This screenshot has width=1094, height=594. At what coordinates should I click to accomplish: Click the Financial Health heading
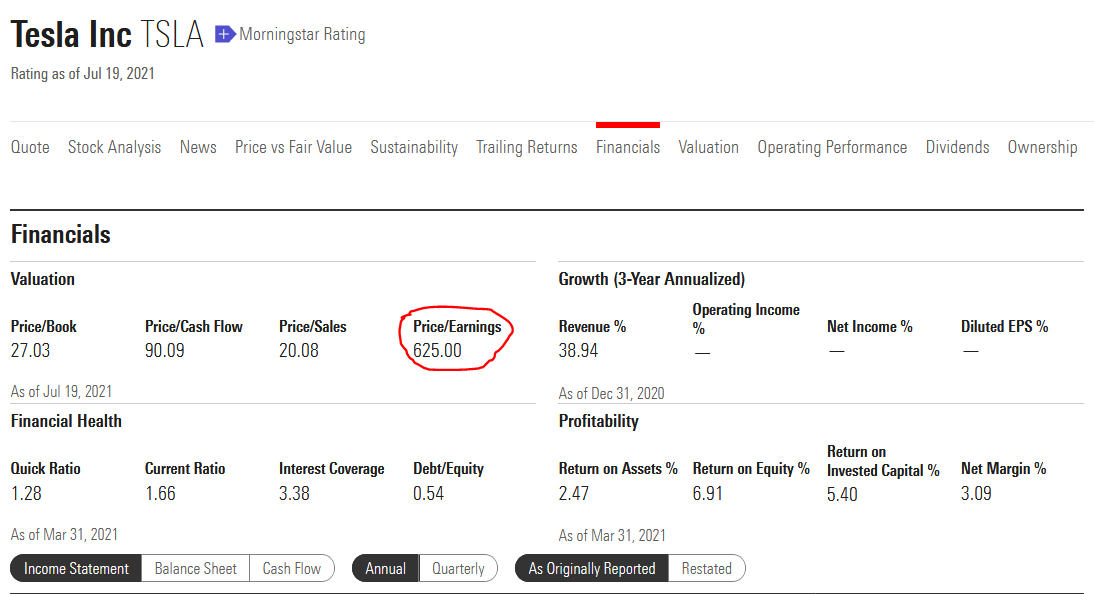[66, 421]
